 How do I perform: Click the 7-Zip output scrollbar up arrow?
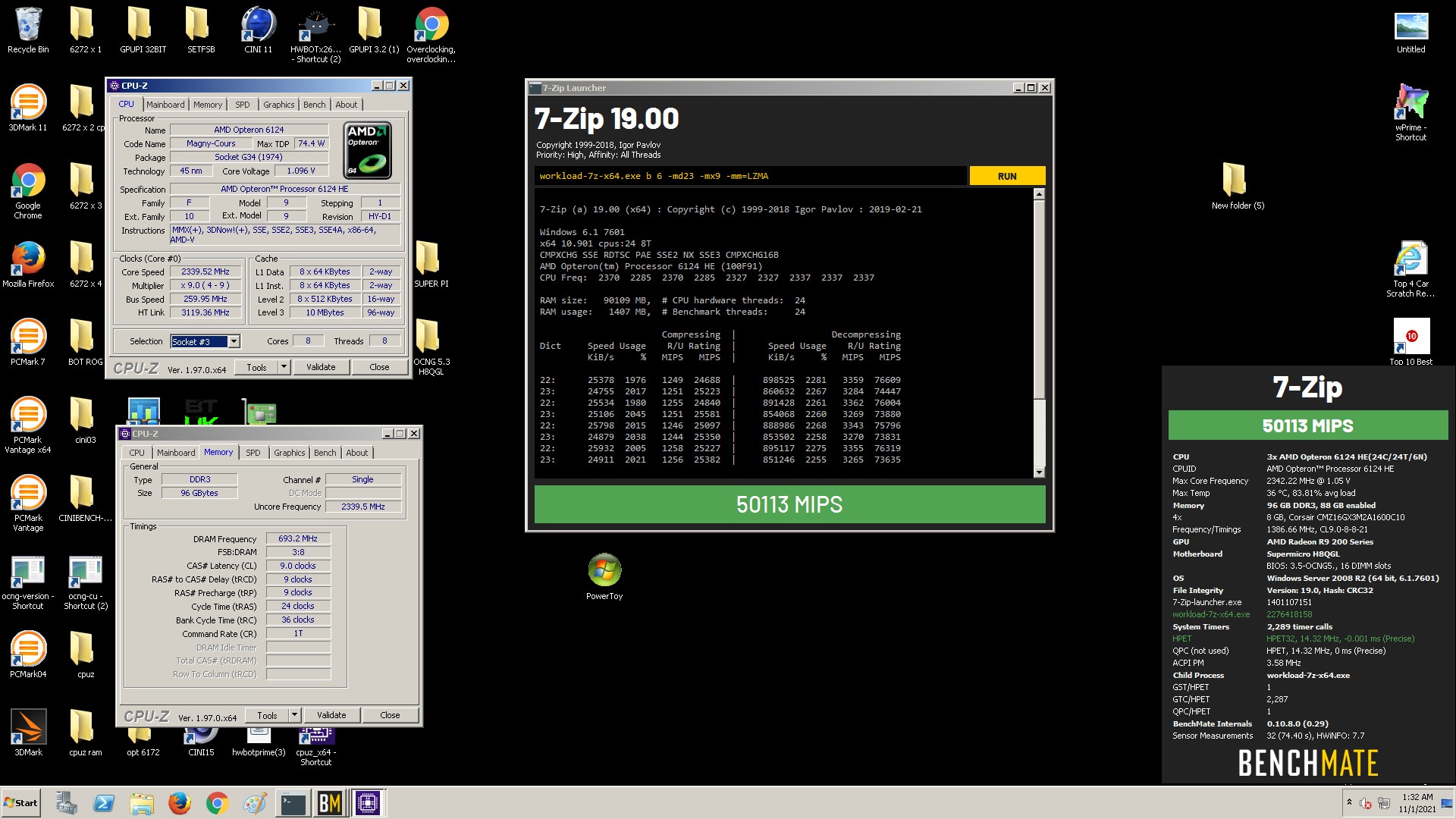coord(1039,195)
